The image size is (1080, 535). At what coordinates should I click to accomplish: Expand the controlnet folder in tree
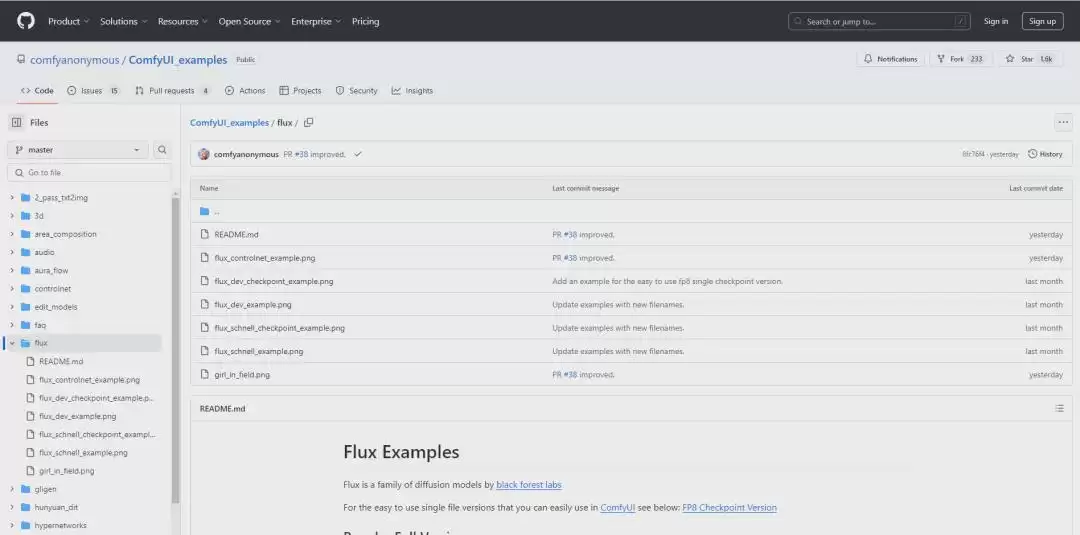tap(12, 289)
